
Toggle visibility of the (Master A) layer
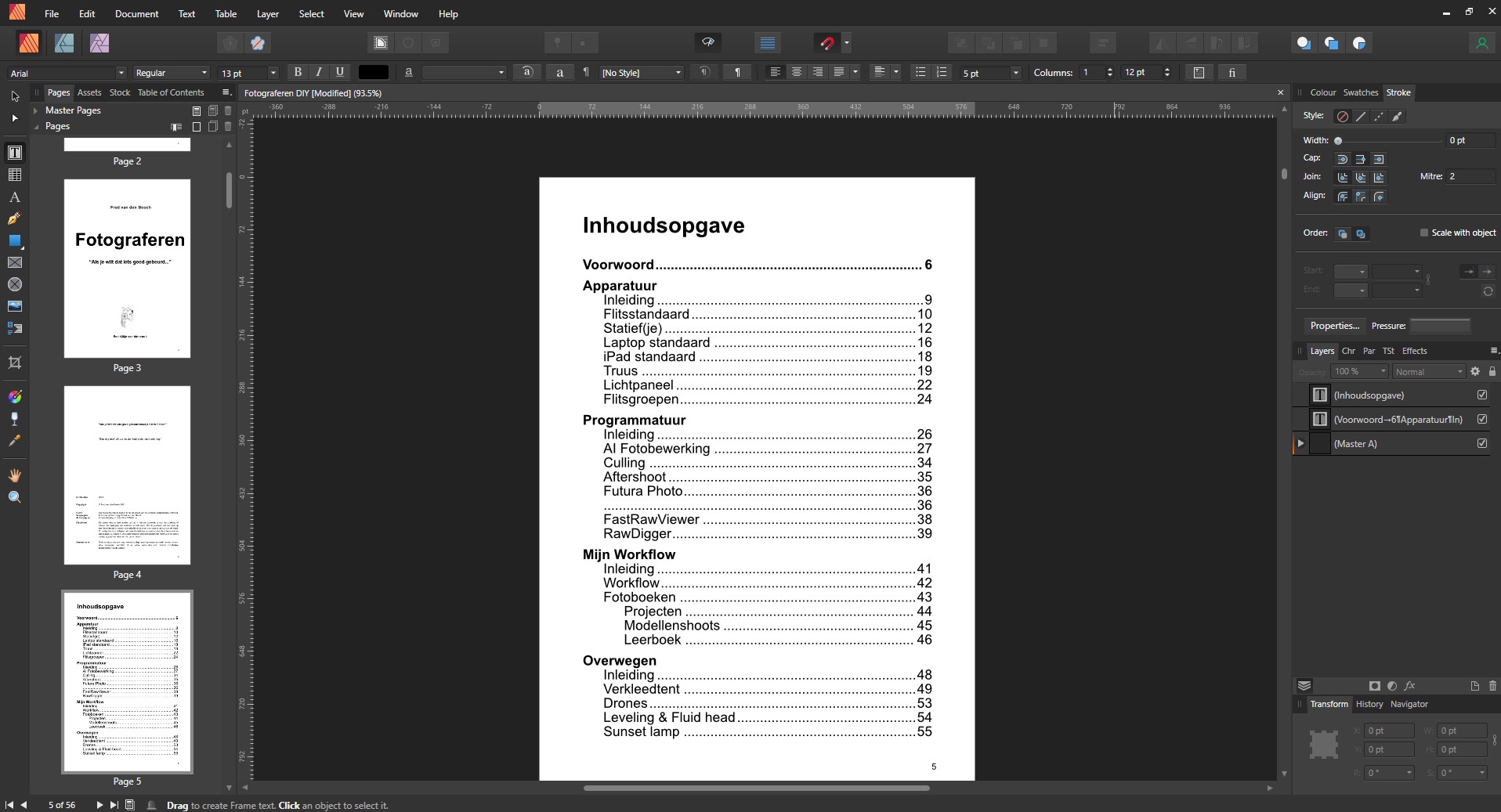(x=1482, y=443)
